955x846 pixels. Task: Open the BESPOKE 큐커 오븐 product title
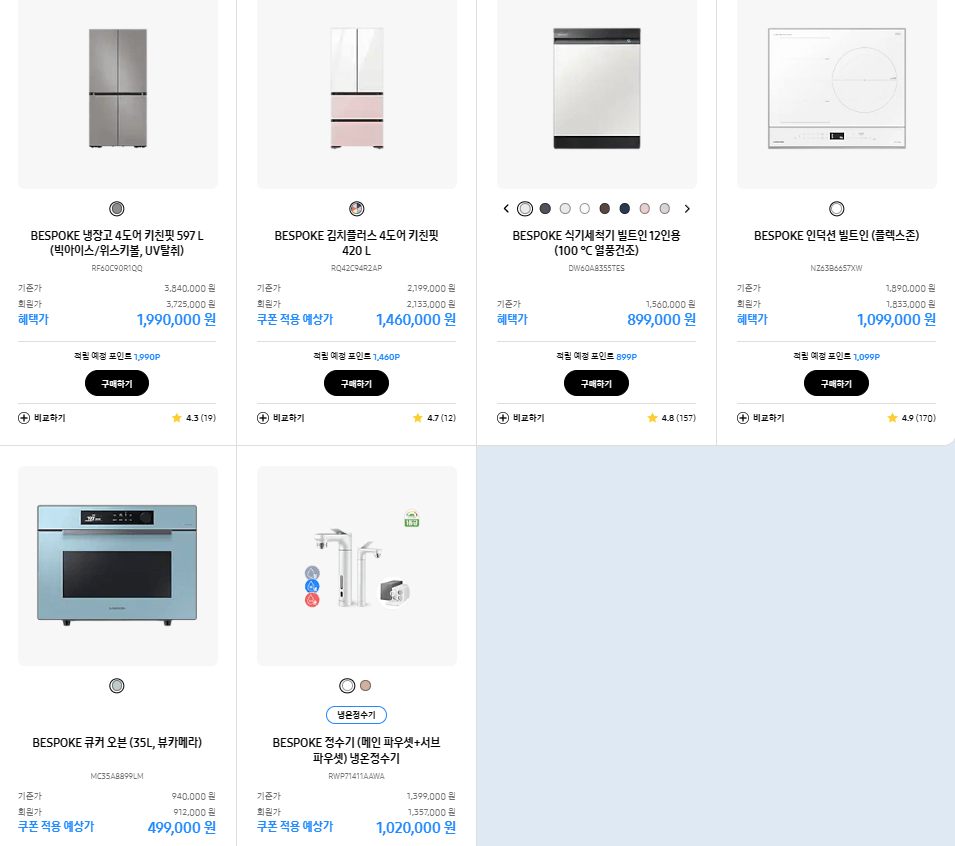117,743
